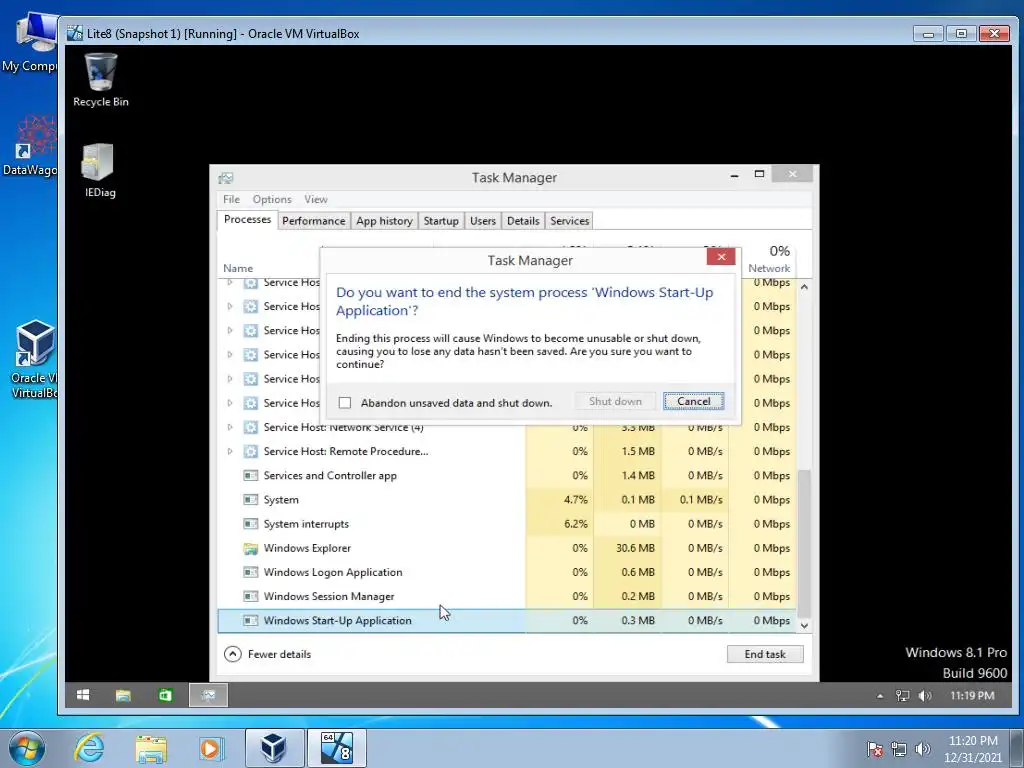Select the VirtualBox Manager host taskbar button
Screen dimensions: 1024x768
[x=274, y=748]
